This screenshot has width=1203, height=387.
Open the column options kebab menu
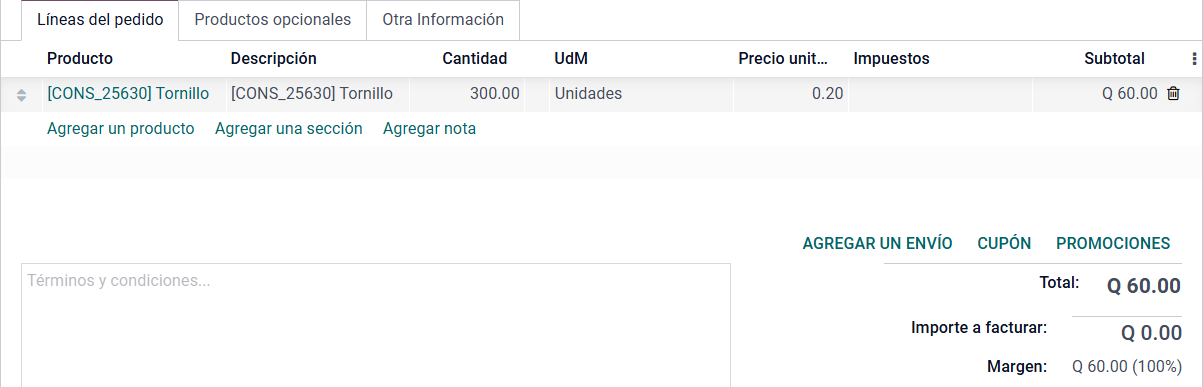(x=1194, y=59)
